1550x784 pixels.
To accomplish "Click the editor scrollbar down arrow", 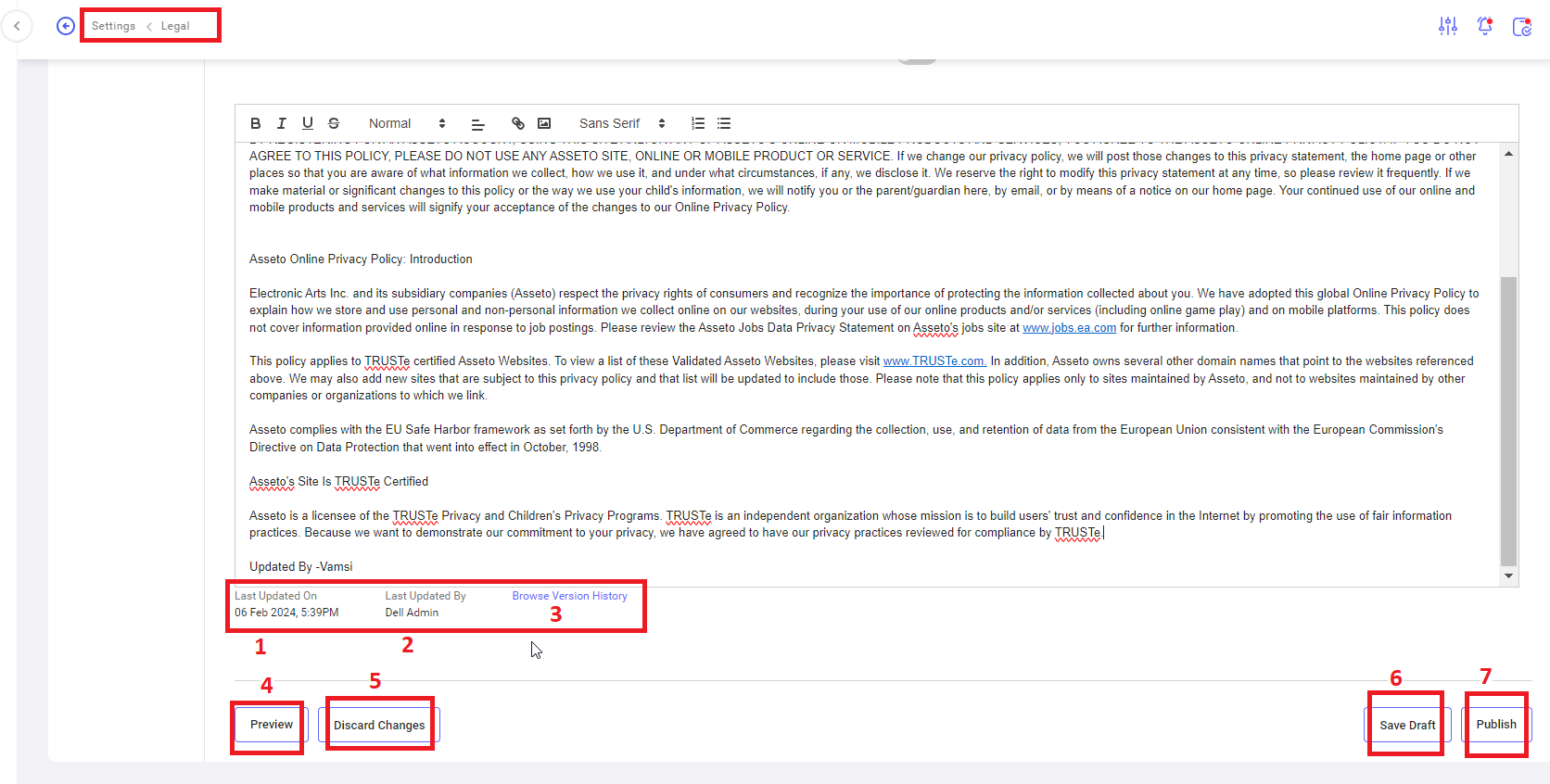I will click(x=1509, y=576).
